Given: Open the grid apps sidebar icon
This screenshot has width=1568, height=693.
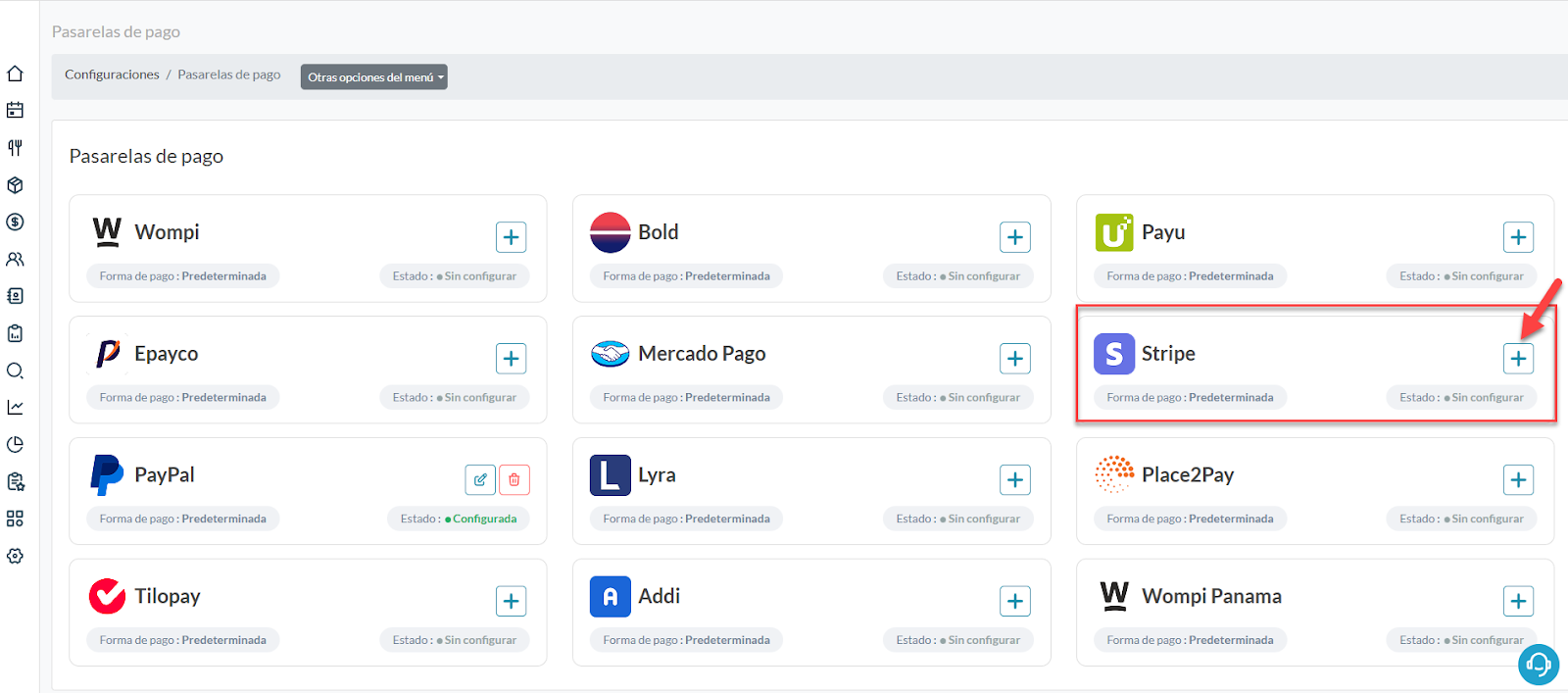Looking at the screenshot, I should pyautogui.click(x=15, y=519).
